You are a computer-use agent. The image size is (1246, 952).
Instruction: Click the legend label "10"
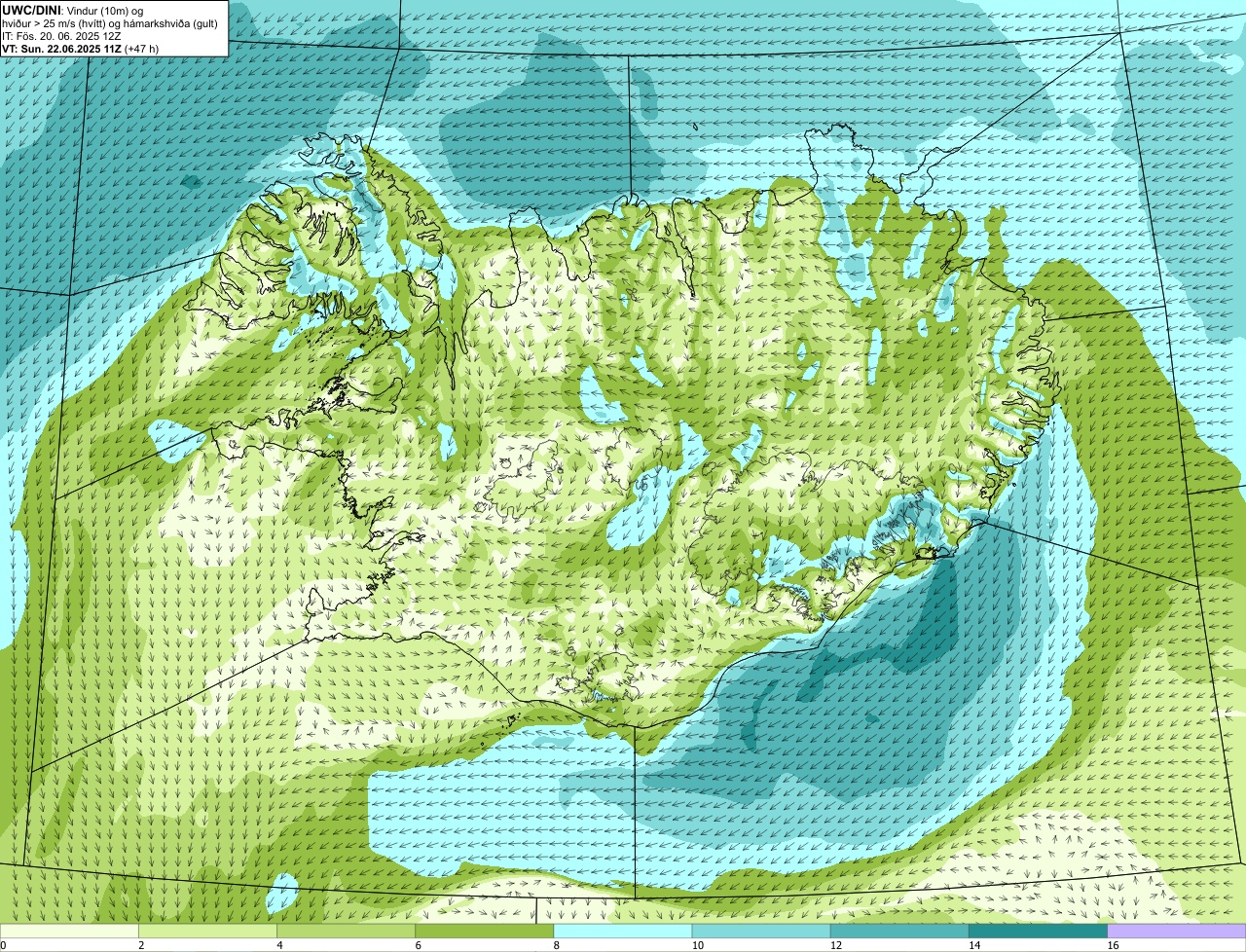coord(697,945)
